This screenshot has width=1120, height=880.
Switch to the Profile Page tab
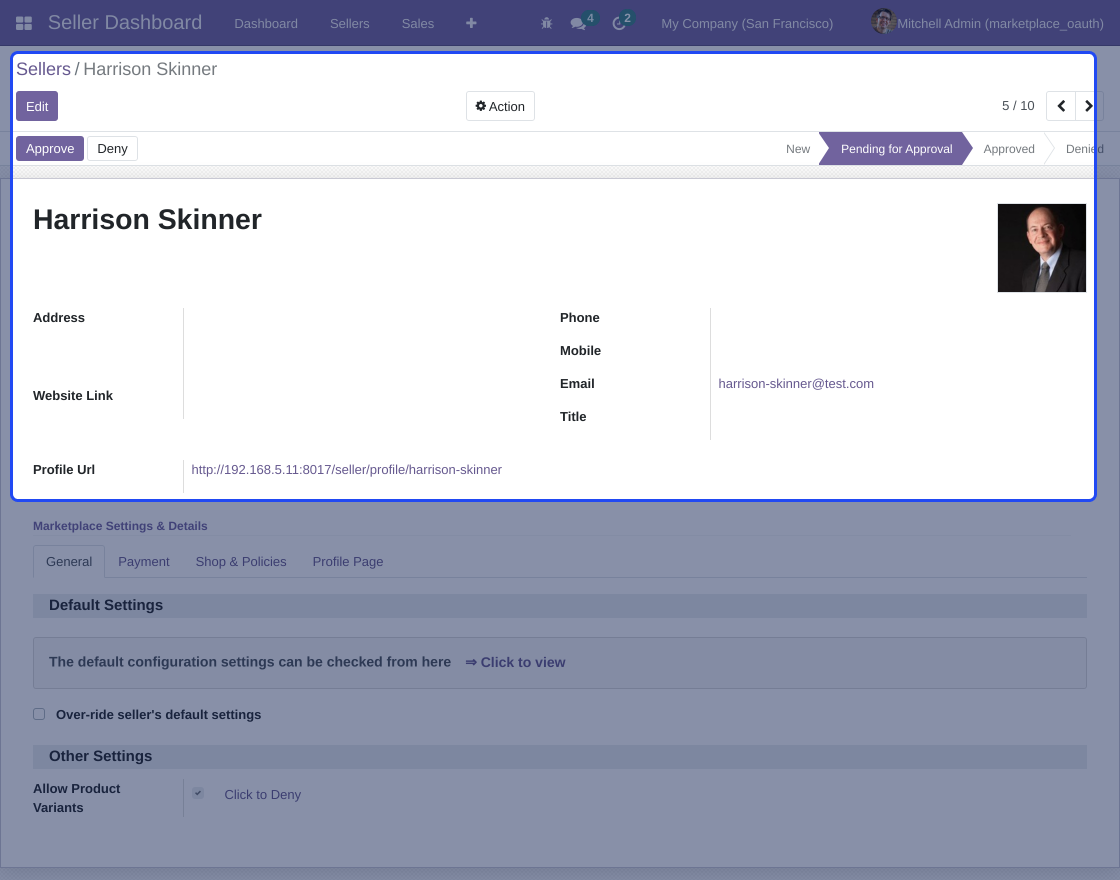(x=348, y=561)
